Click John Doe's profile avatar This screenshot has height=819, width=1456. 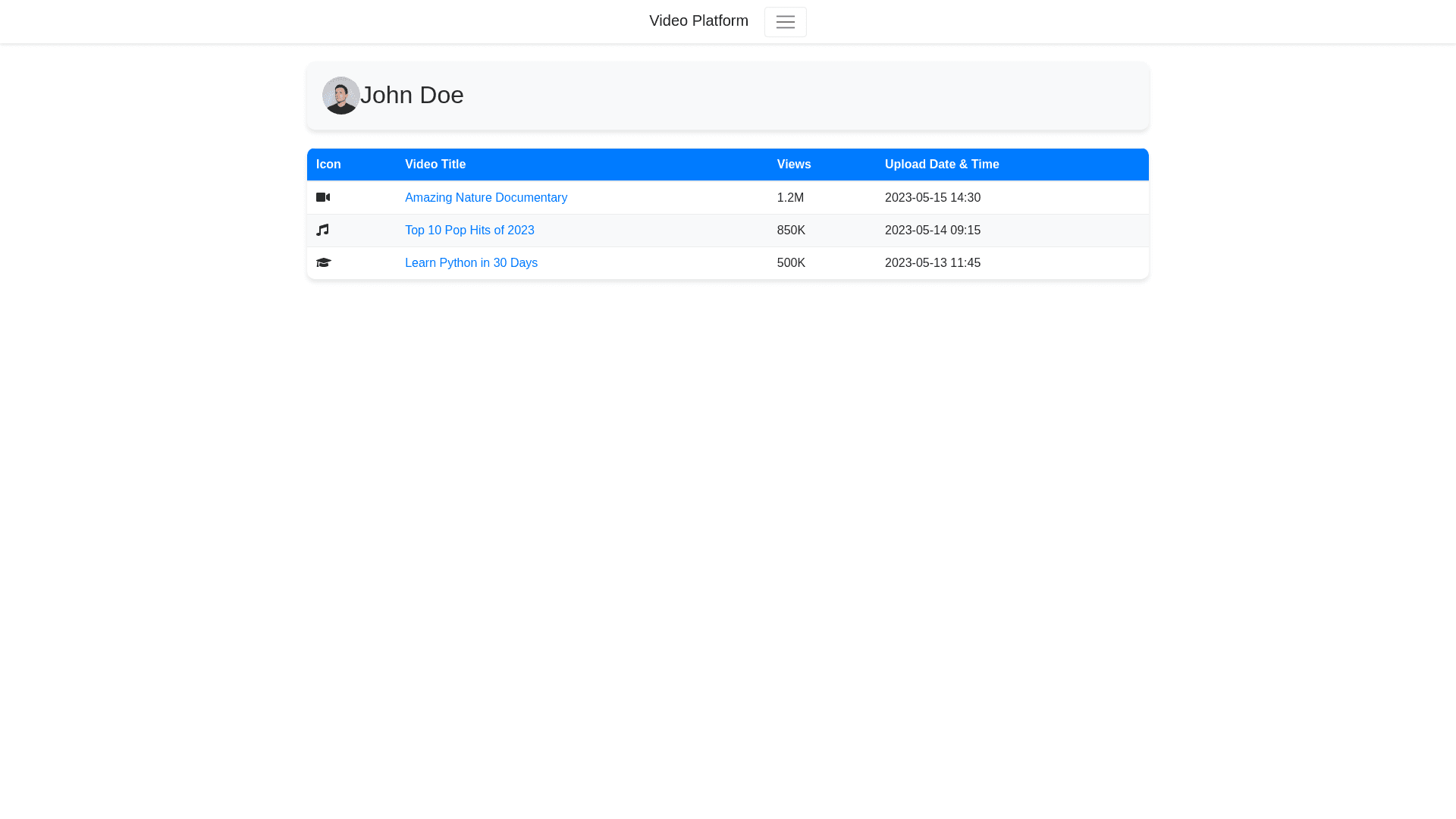click(x=341, y=96)
